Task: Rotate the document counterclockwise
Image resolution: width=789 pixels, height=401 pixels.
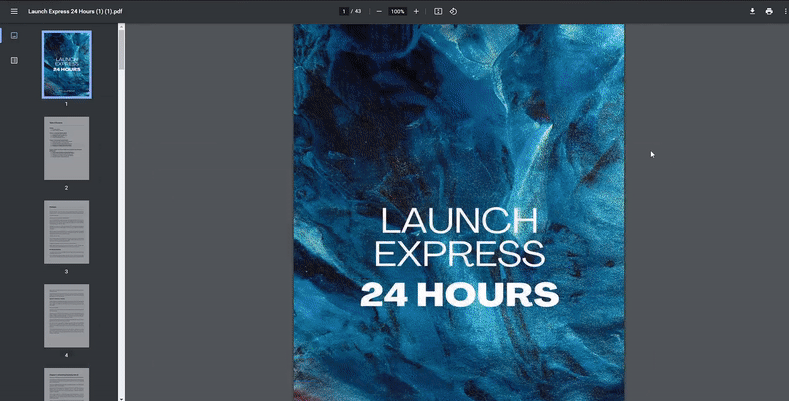Action: 453,11
